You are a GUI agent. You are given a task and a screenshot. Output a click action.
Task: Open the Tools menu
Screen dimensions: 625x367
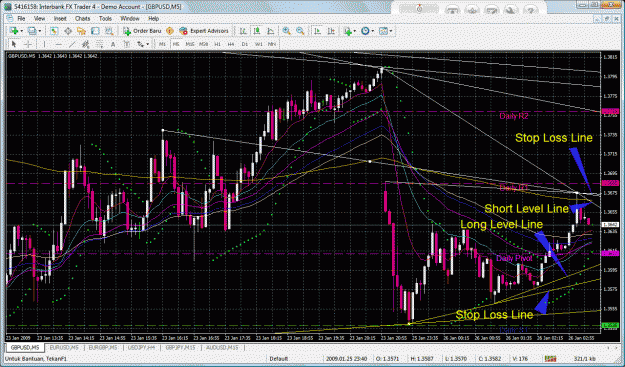point(105,18)
